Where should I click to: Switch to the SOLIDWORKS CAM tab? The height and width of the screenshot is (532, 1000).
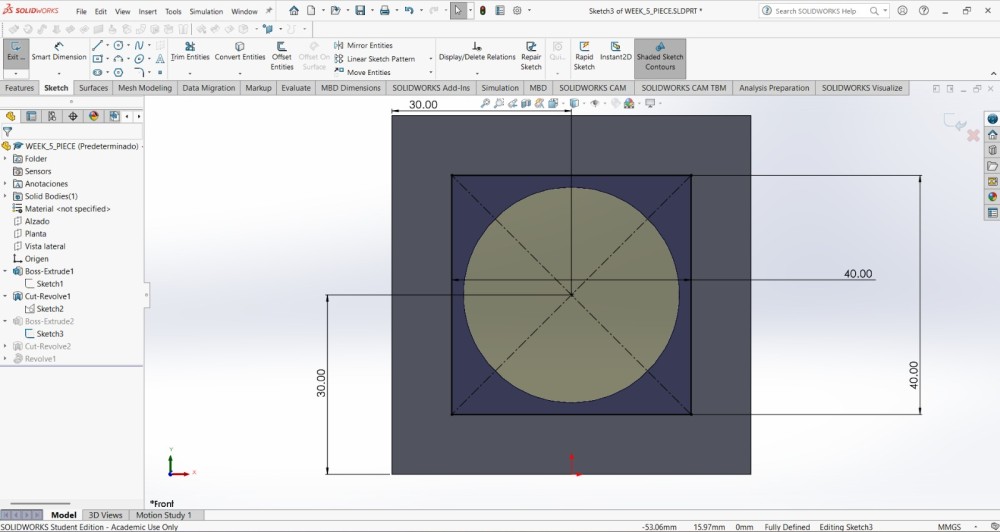pos(593,88)
